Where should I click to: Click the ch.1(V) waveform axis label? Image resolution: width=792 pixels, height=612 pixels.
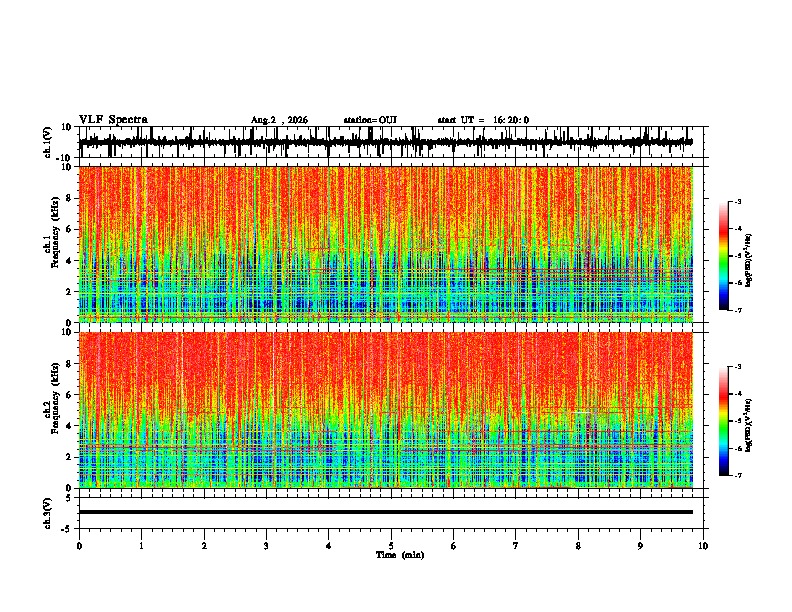[x=48, y=142]
